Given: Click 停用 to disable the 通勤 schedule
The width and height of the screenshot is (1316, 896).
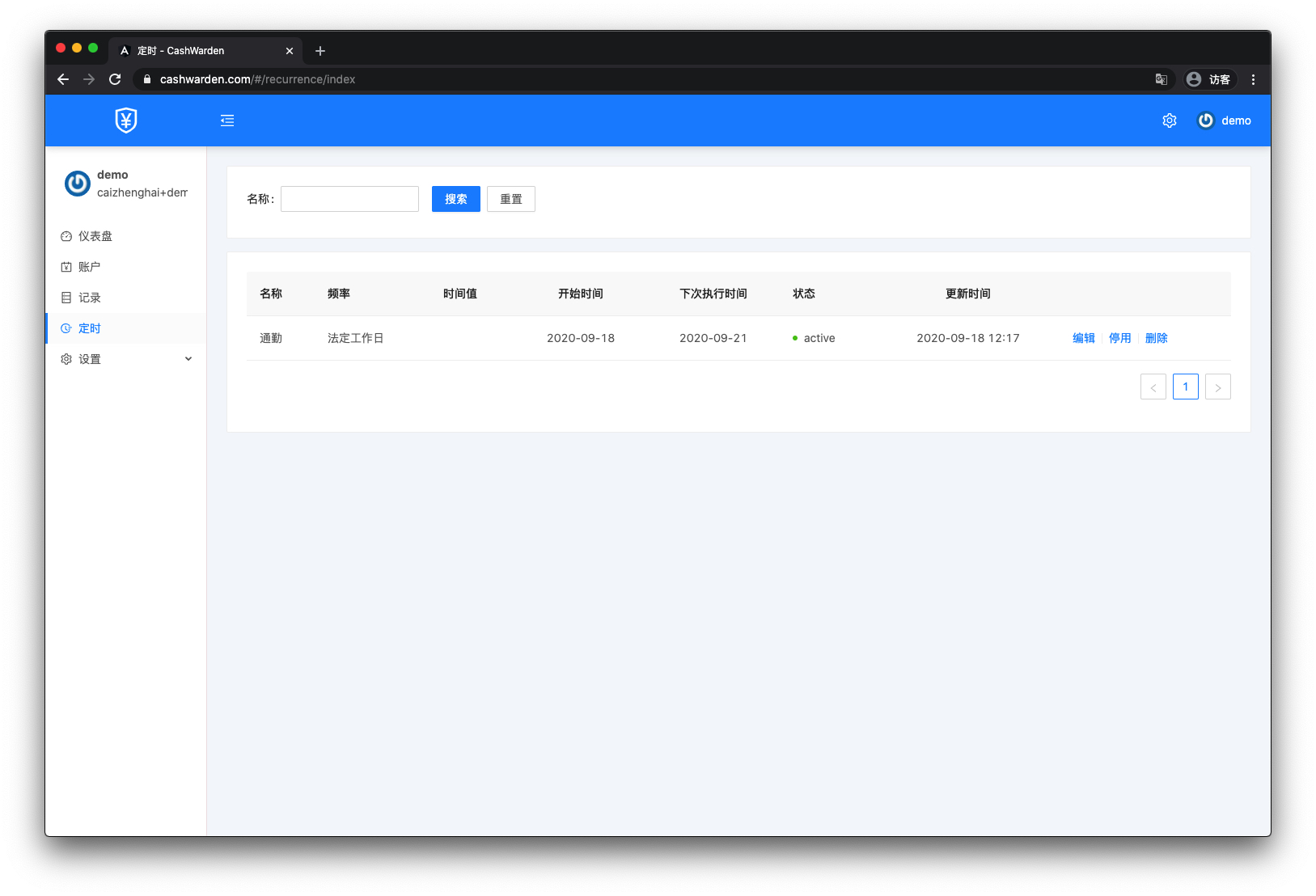Looking at the screenshot, I should pos(1119,338).
